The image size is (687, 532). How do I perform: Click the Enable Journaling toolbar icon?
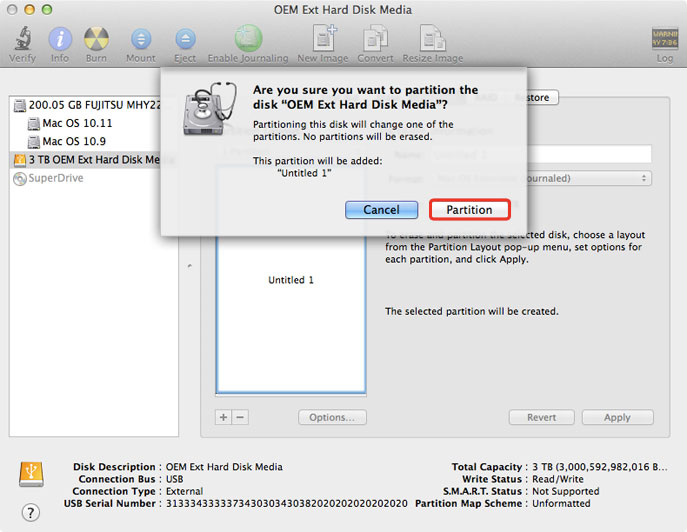click(247, 39)
